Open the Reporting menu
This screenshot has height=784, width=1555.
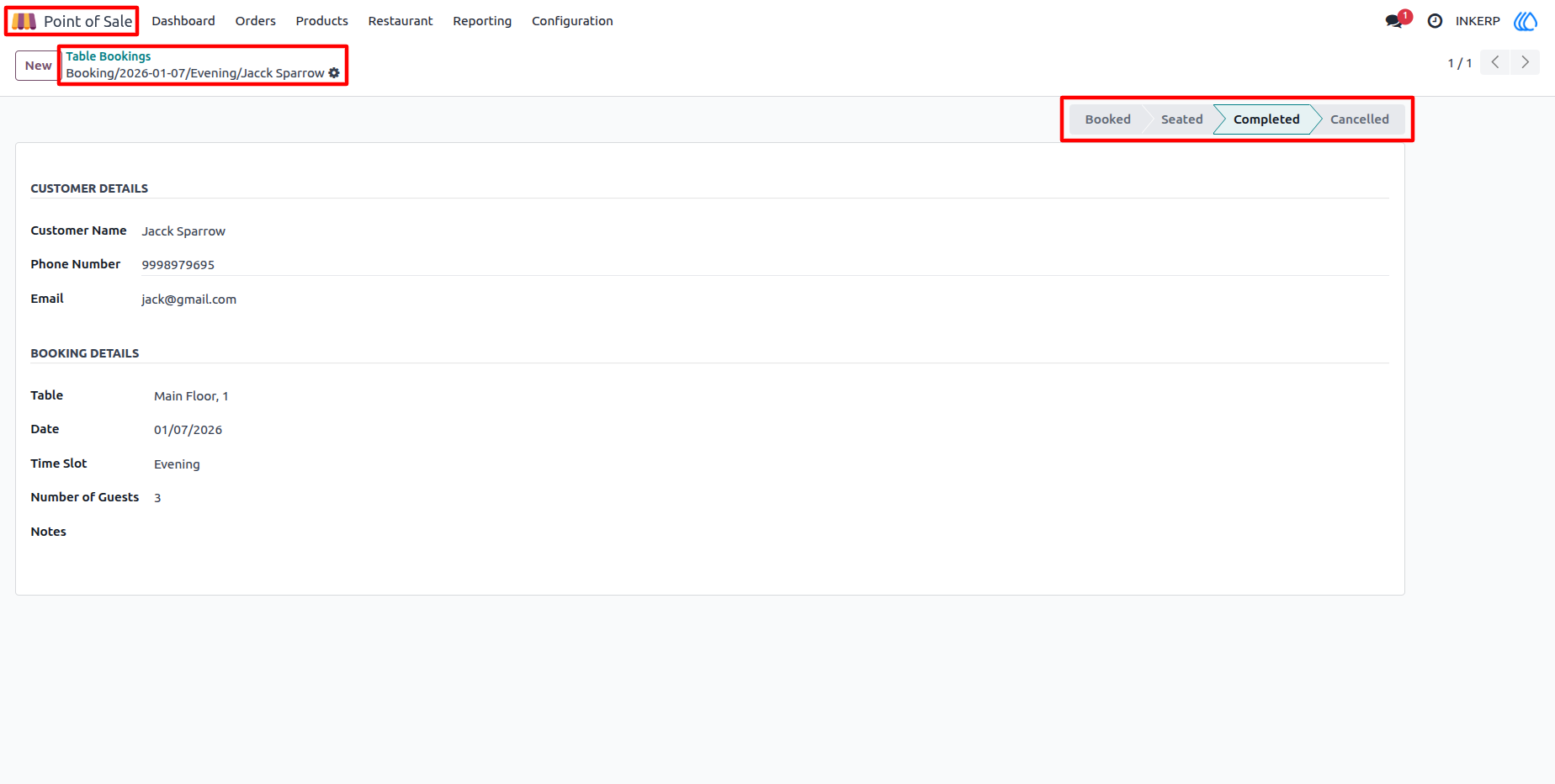click(482, 21)
